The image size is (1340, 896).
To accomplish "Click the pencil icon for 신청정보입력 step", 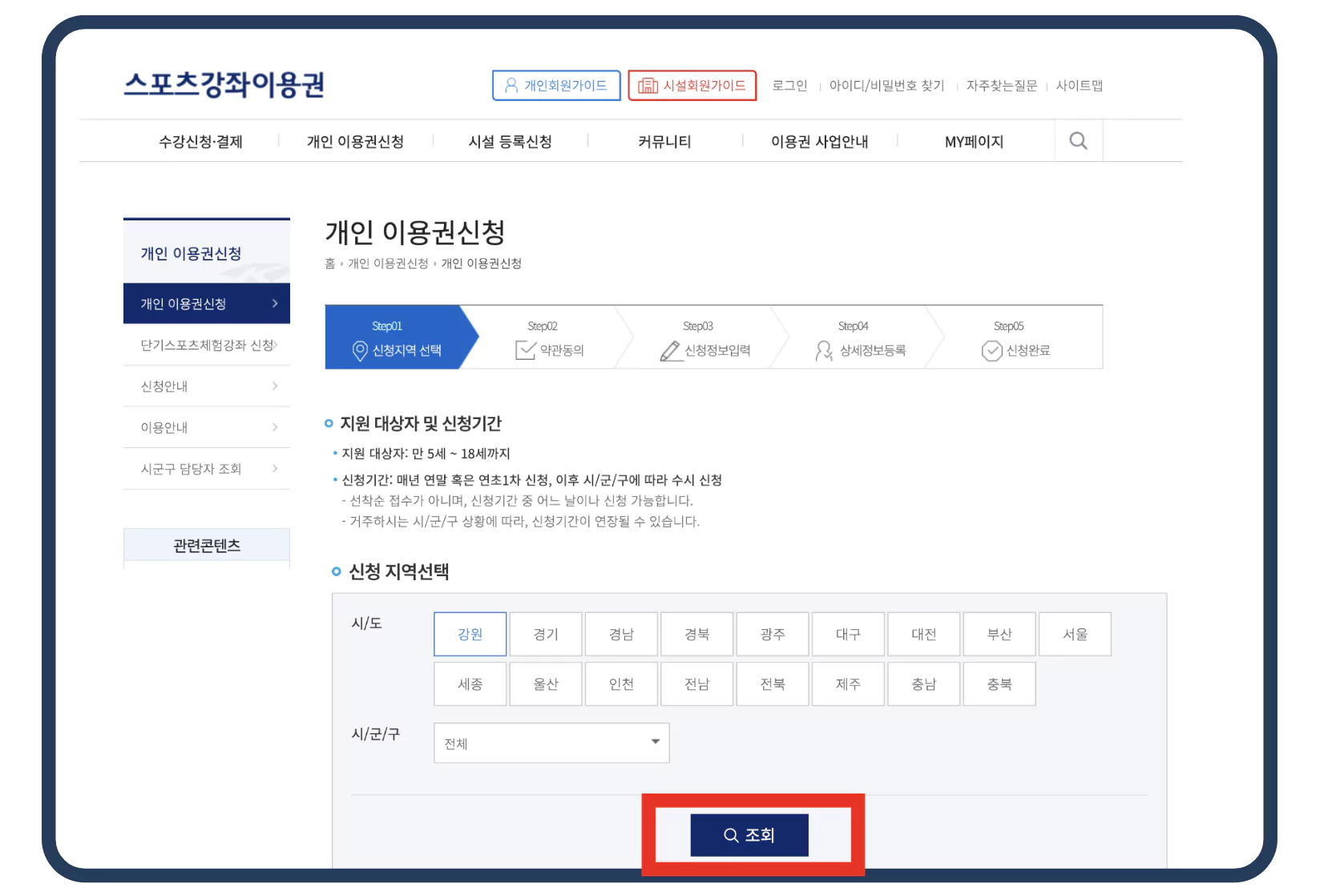I will [x=670, y=351].
